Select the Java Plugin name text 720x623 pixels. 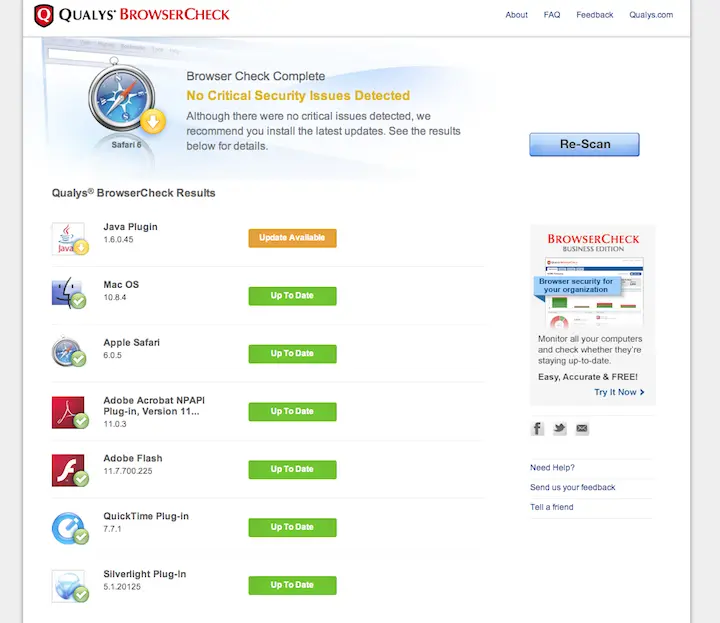[x=130, y=227]
